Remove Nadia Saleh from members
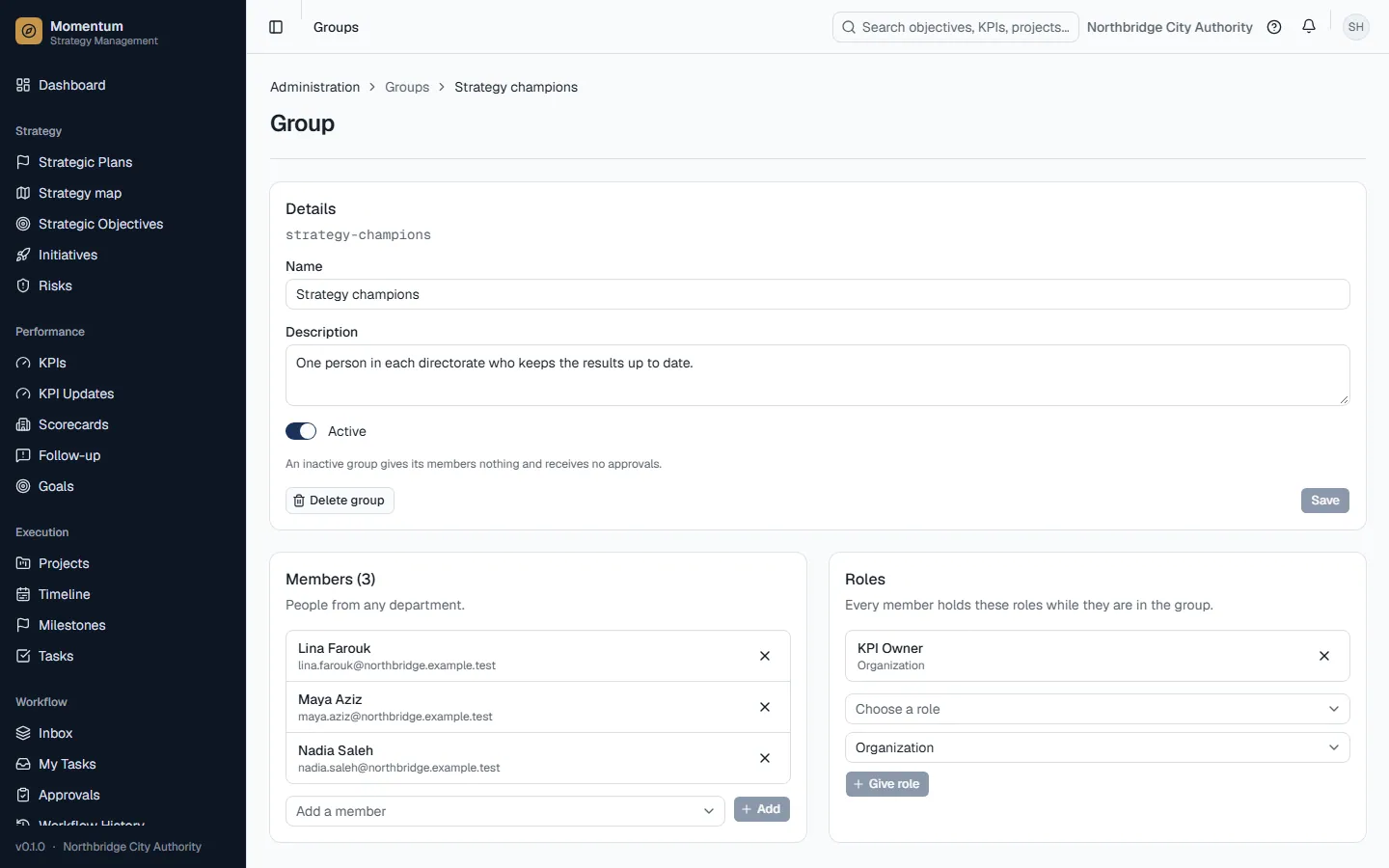This screenshot has width=1389, height=868. click(x=765, y=758)
